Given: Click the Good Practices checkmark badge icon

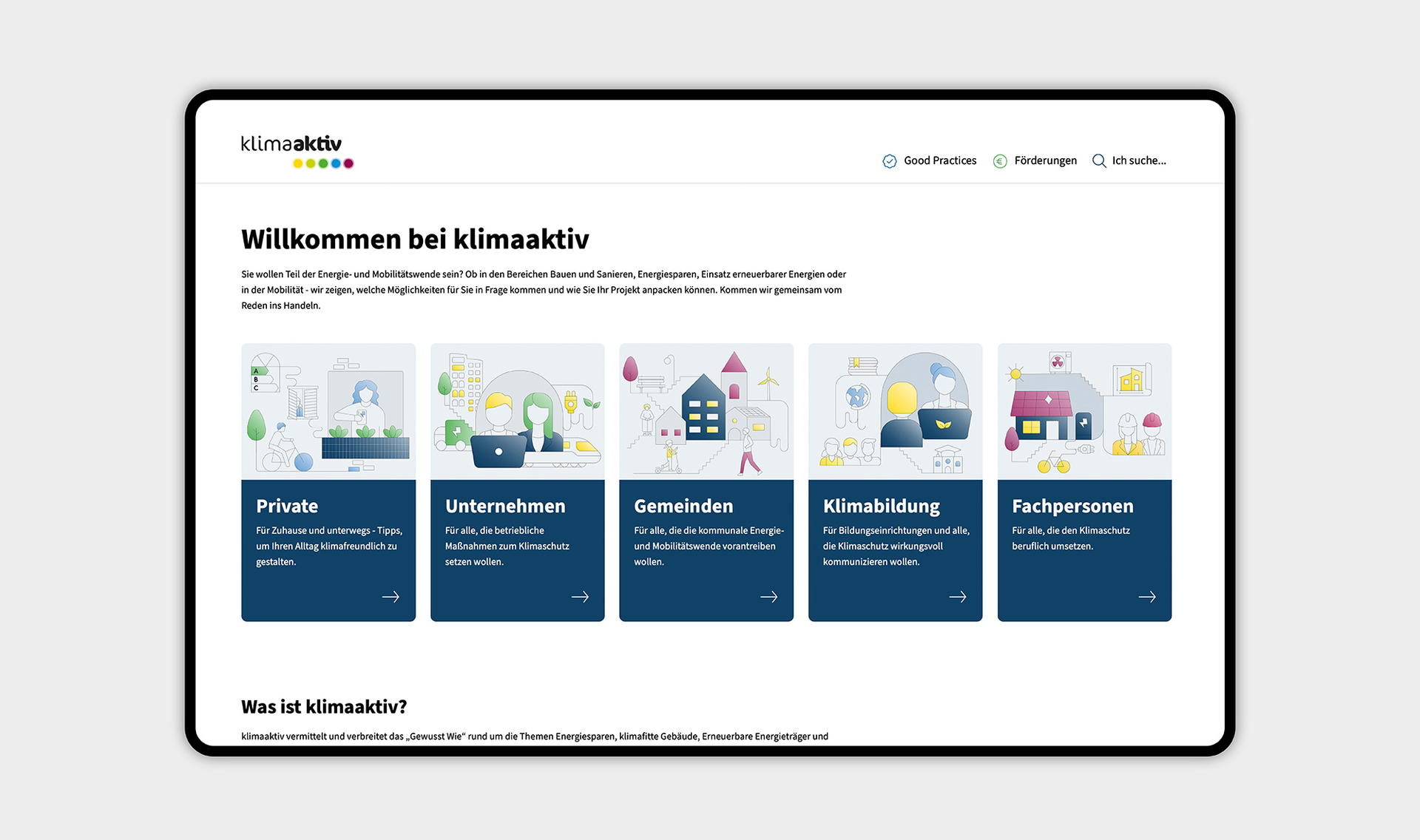Looking at the screenshot, I should point(890,161).
